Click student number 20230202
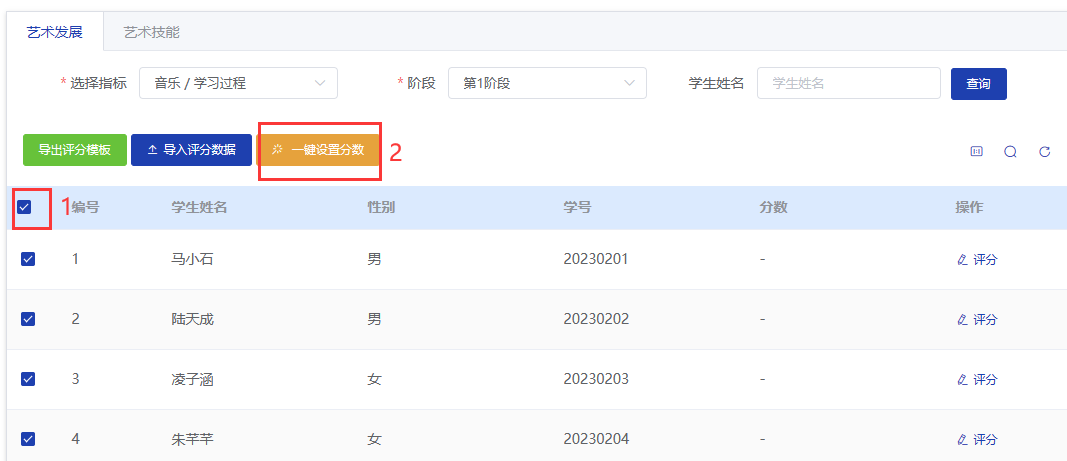This screenshot has height=461, width=1067. [x=596, y=319]
